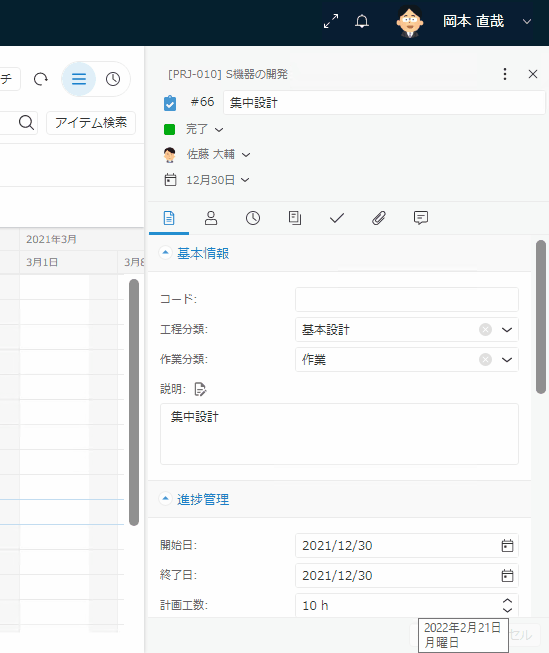
Task: Open the comments speech bubble tab
Action: pyautogui.click(x=421, y=218)
